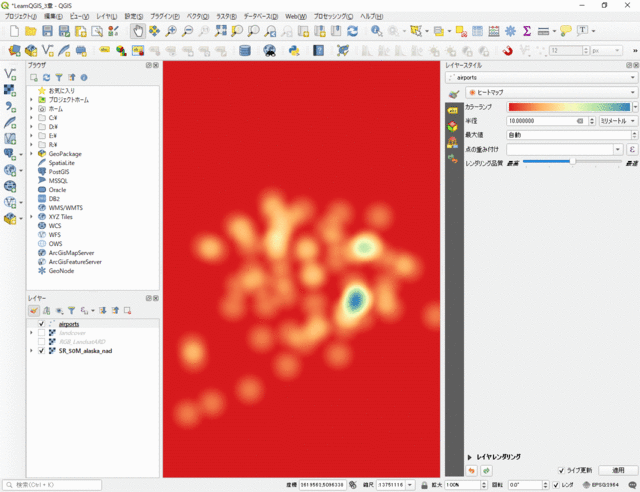Expand the layer rendering section
The width and height of the screenshot is (640, 492).
tap(471, 457)
